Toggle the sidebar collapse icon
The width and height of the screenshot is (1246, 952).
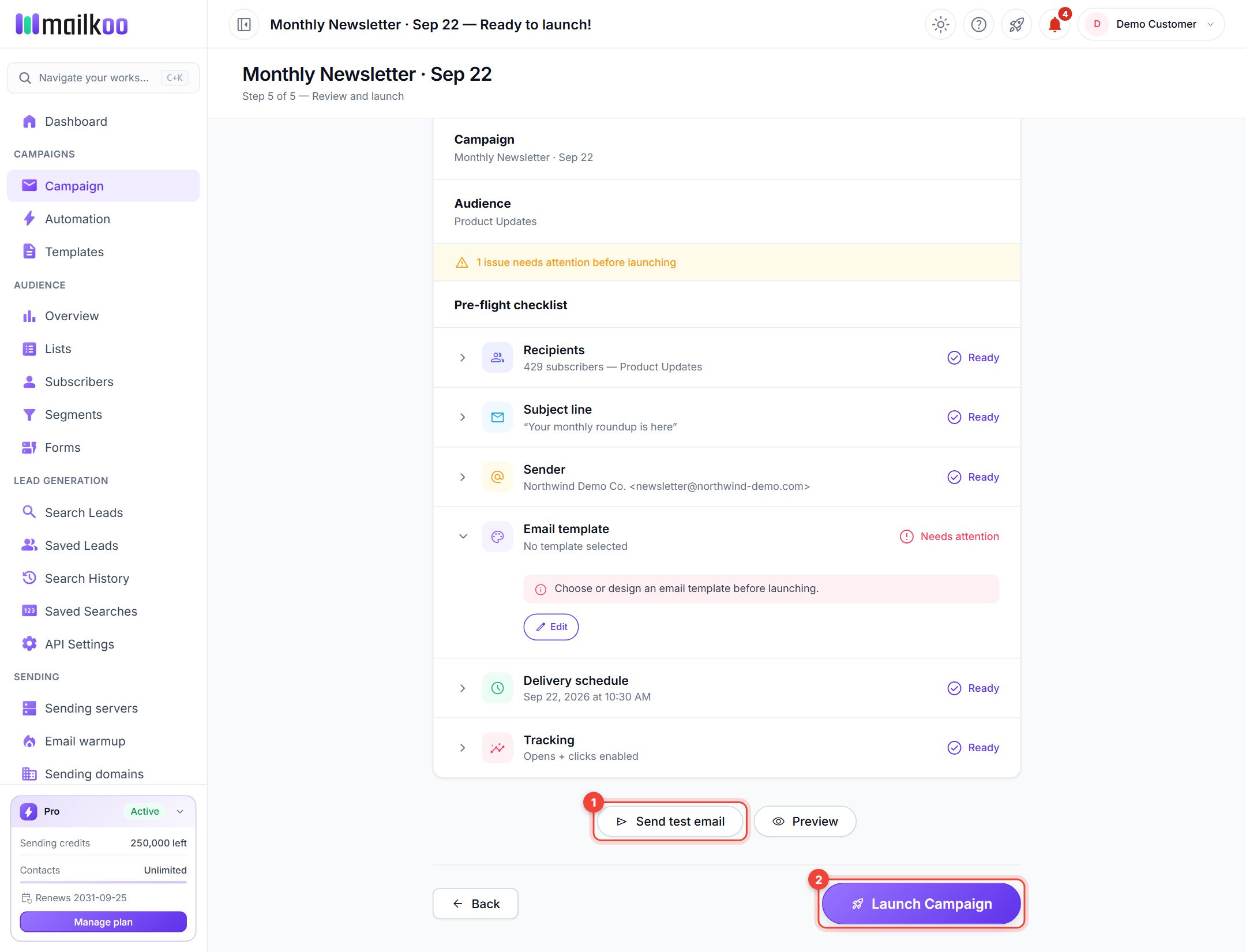244,24
